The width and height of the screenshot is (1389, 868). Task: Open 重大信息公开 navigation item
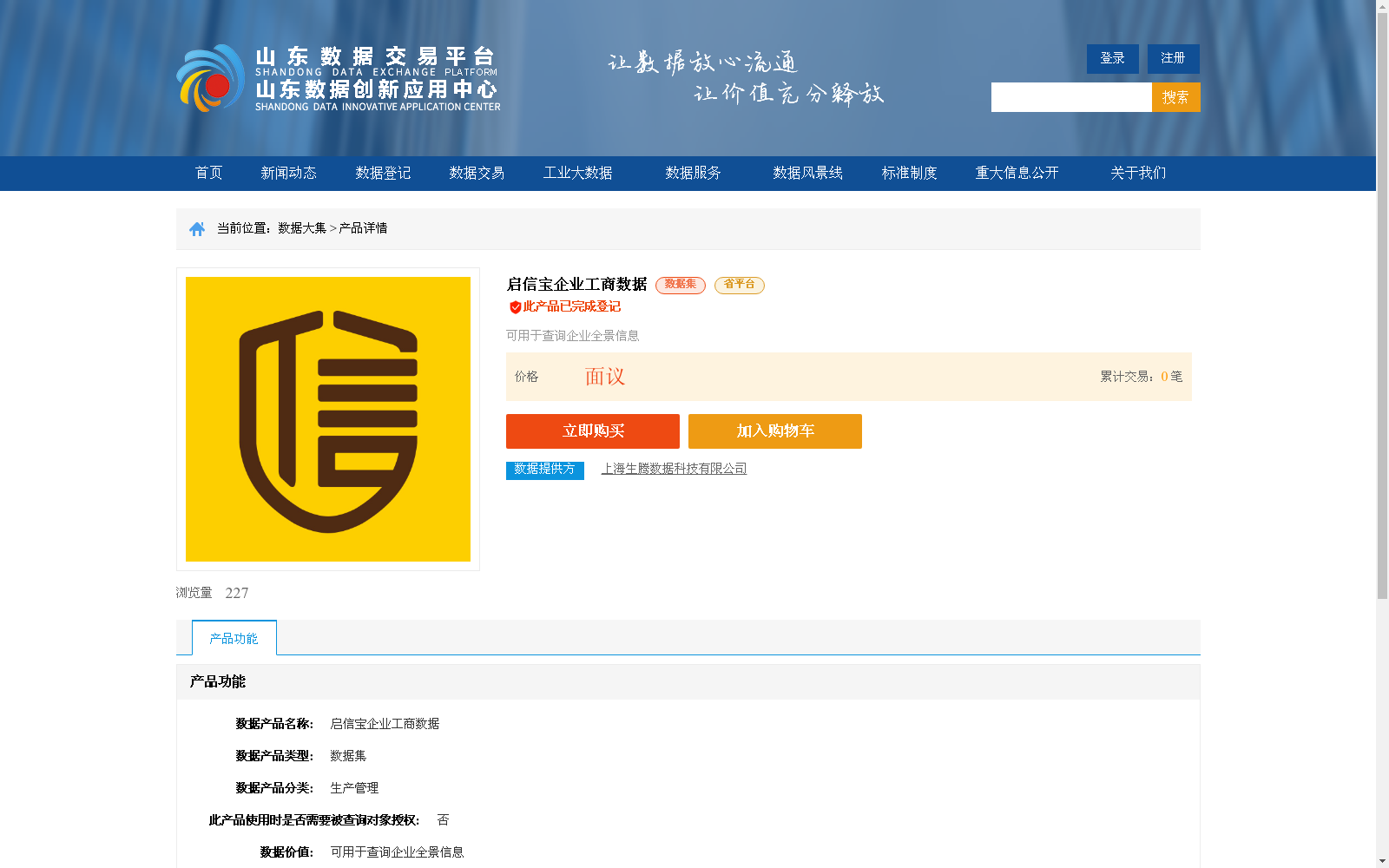click(x=1017, y=173)
